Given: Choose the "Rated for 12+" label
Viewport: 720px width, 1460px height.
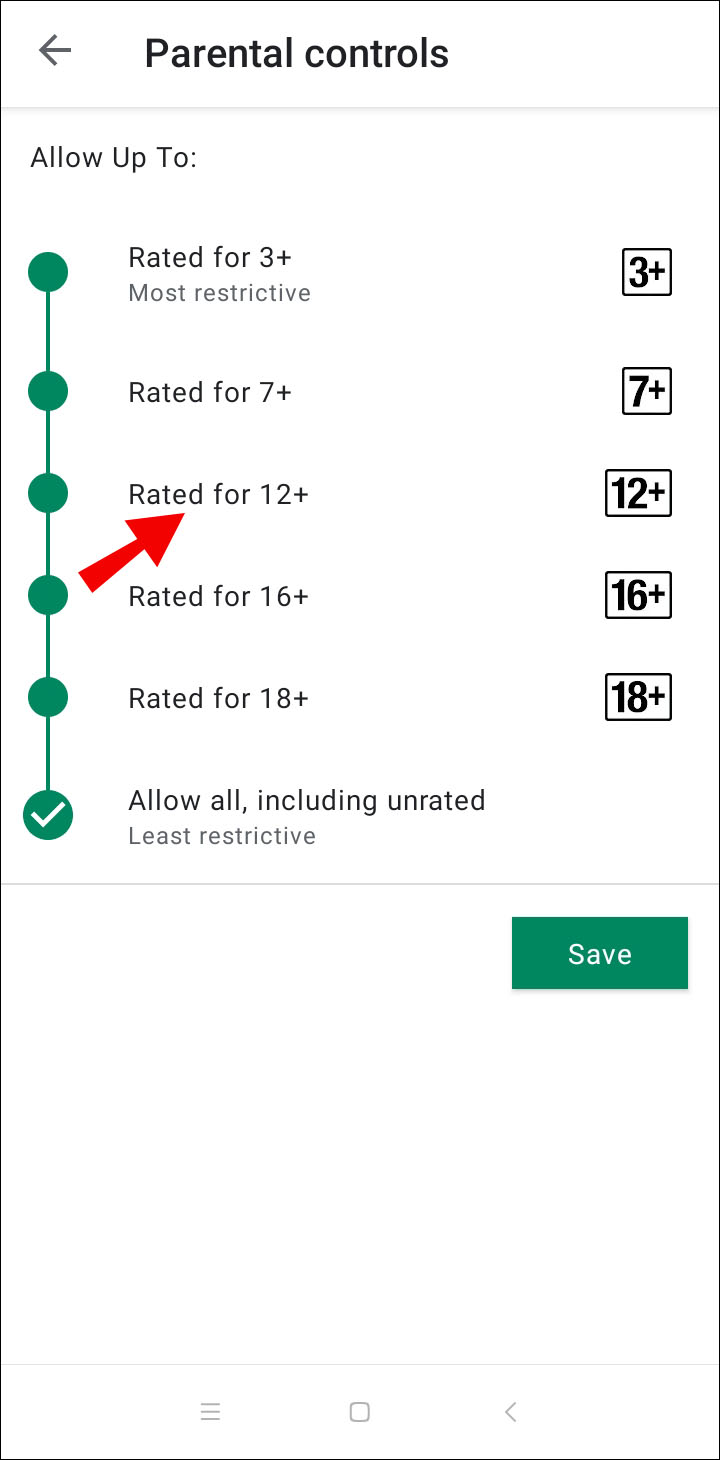Looking at the screenshot, I should (218, 494).
